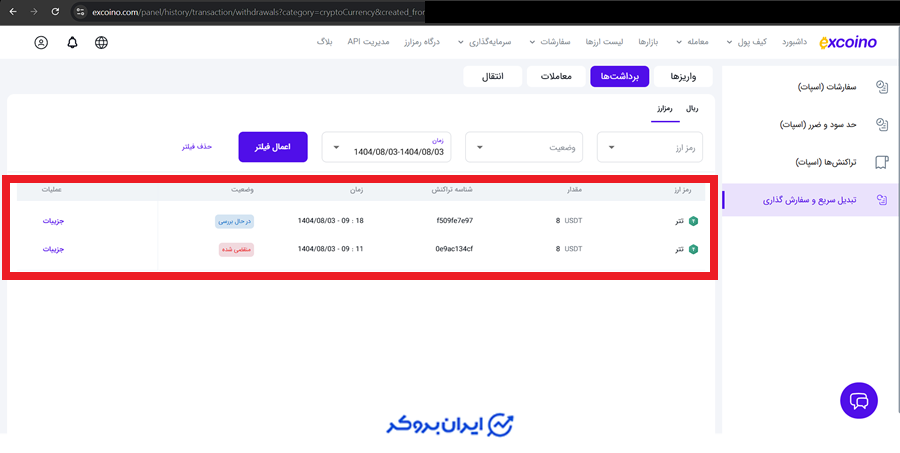Click the شناسه تراکنش column header
900x453 pixels.
[x=452, y=190]
